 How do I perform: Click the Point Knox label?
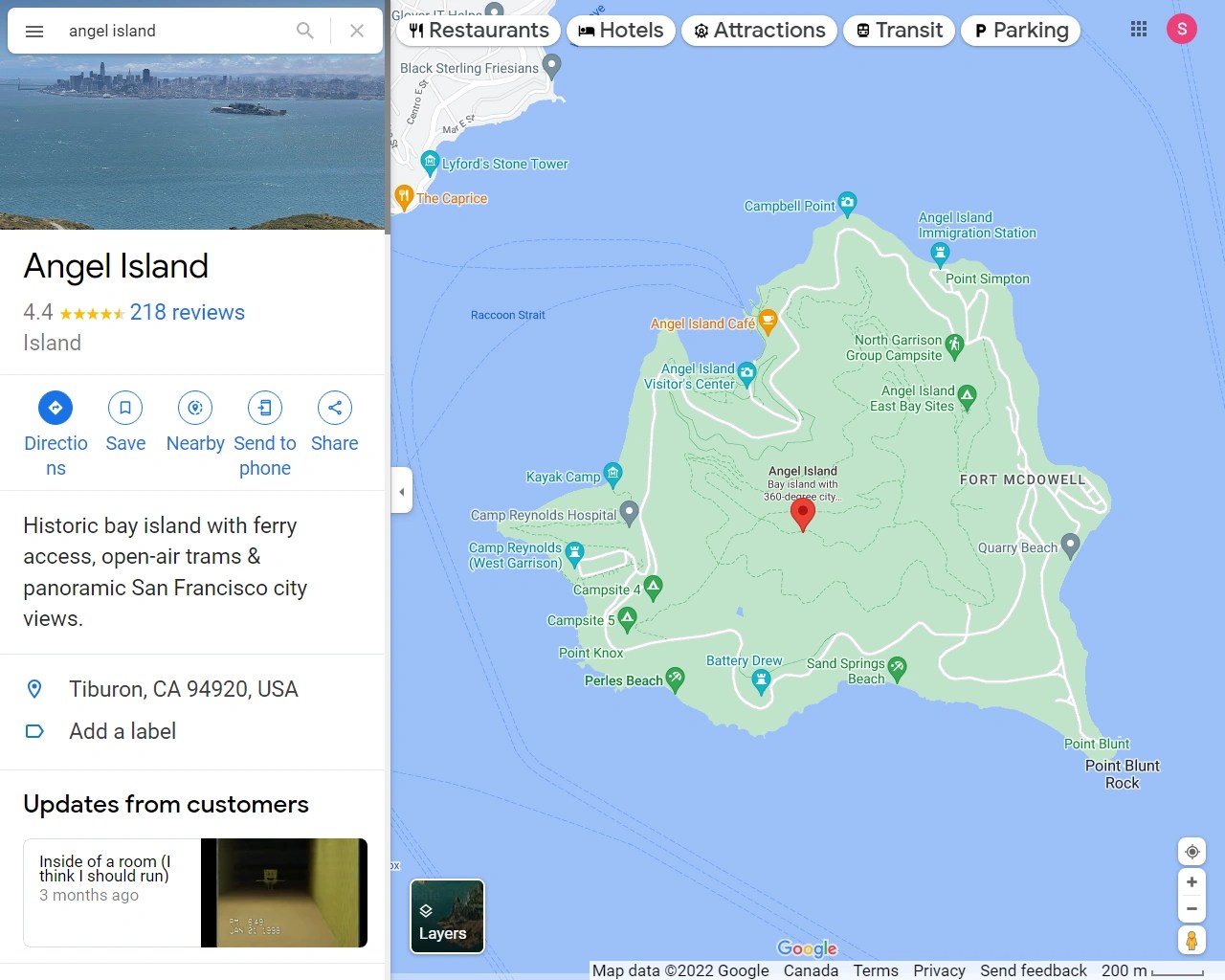pos(590,653)
